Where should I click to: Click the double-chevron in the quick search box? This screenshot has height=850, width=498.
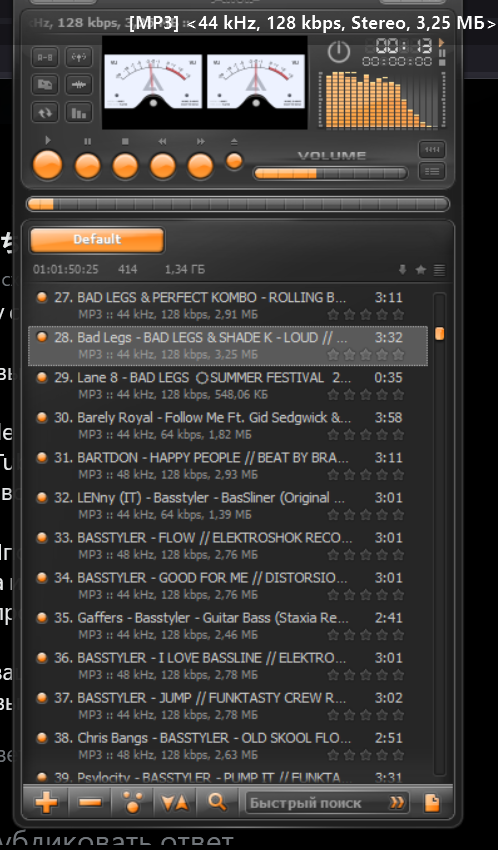pos(397,803)
